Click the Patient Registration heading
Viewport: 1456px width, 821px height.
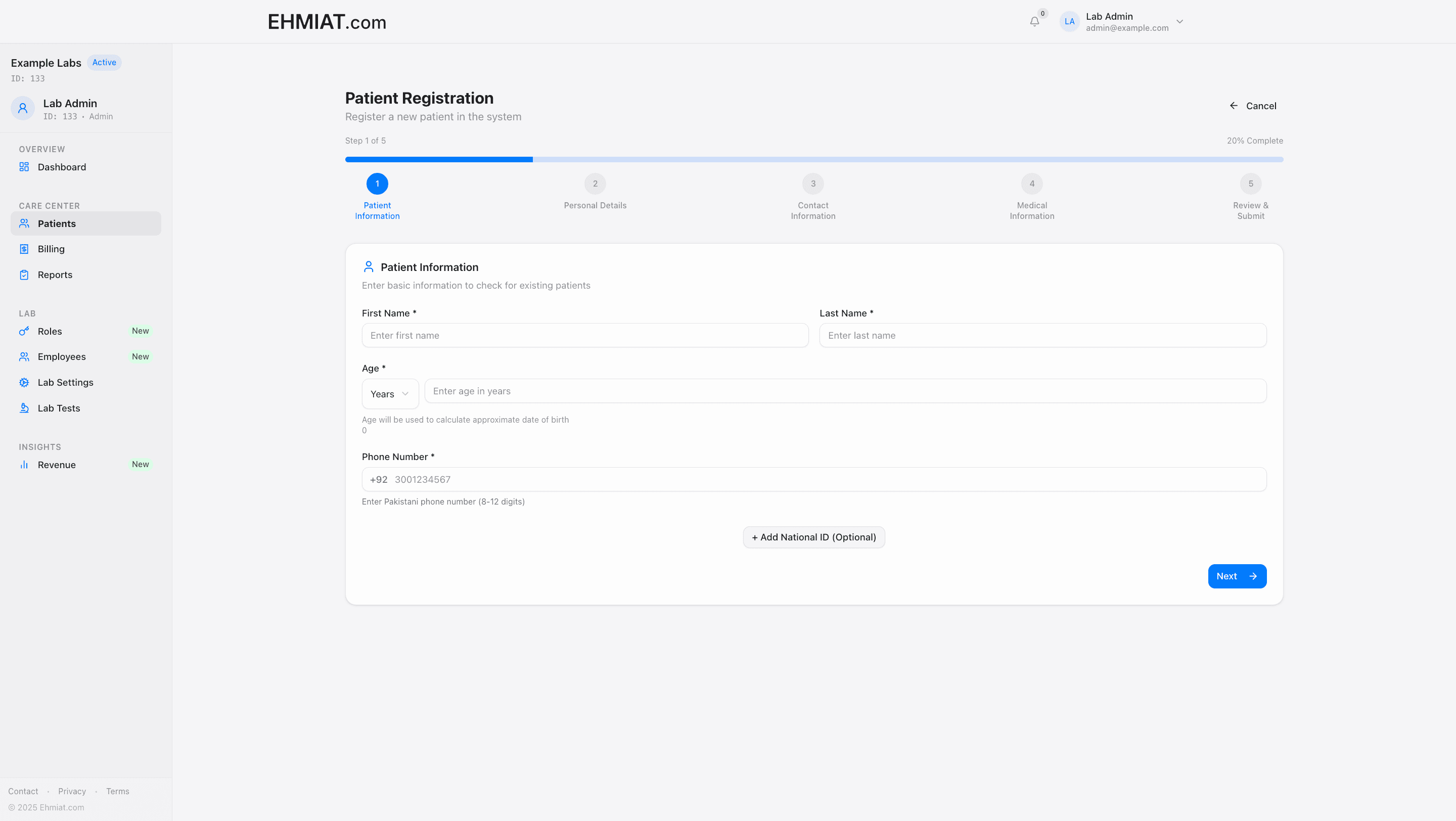click(x=420, y=98)
